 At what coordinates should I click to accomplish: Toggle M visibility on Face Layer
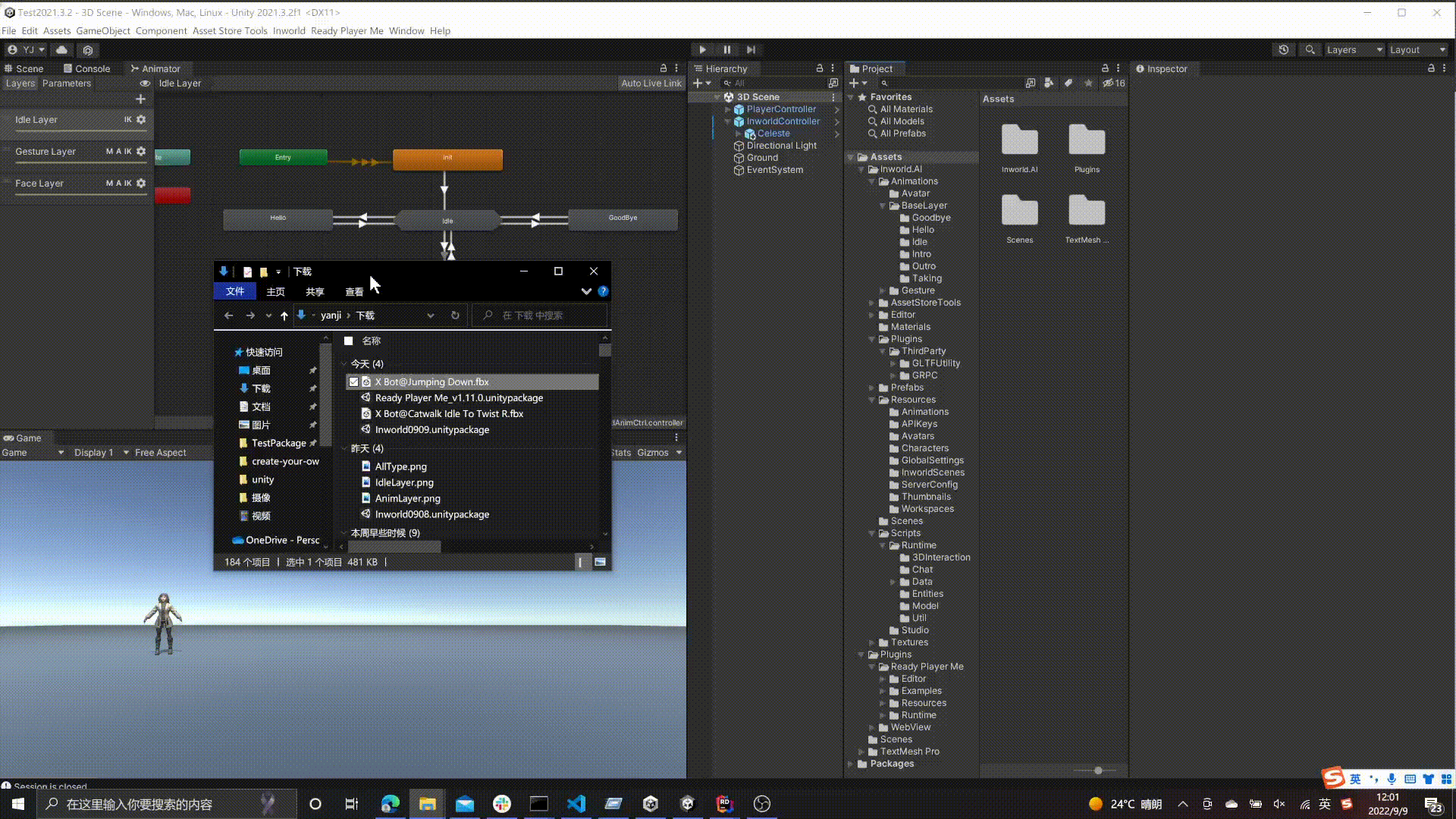(108, 183)
